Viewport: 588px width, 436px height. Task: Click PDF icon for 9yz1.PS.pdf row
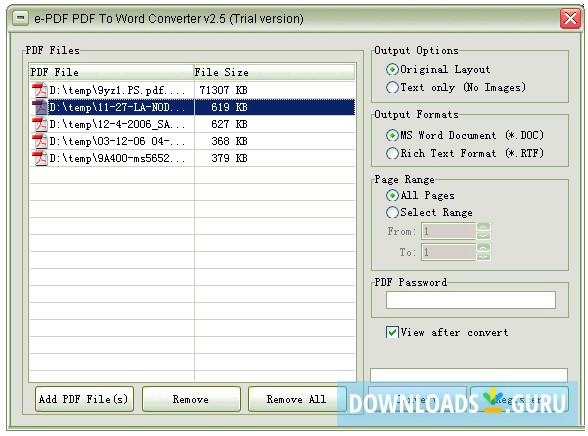39,90
